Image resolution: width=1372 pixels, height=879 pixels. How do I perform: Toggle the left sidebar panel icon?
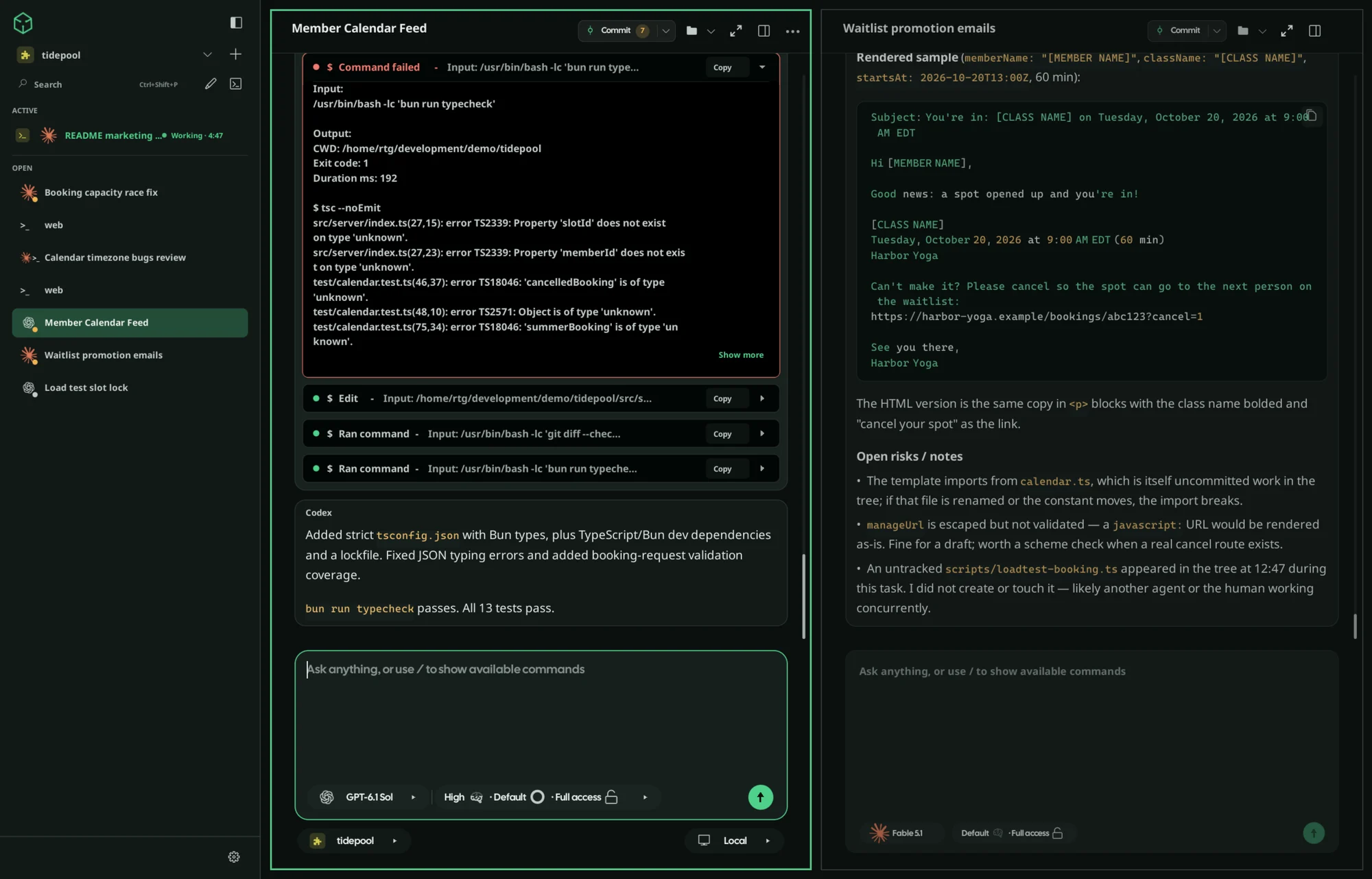236,23
